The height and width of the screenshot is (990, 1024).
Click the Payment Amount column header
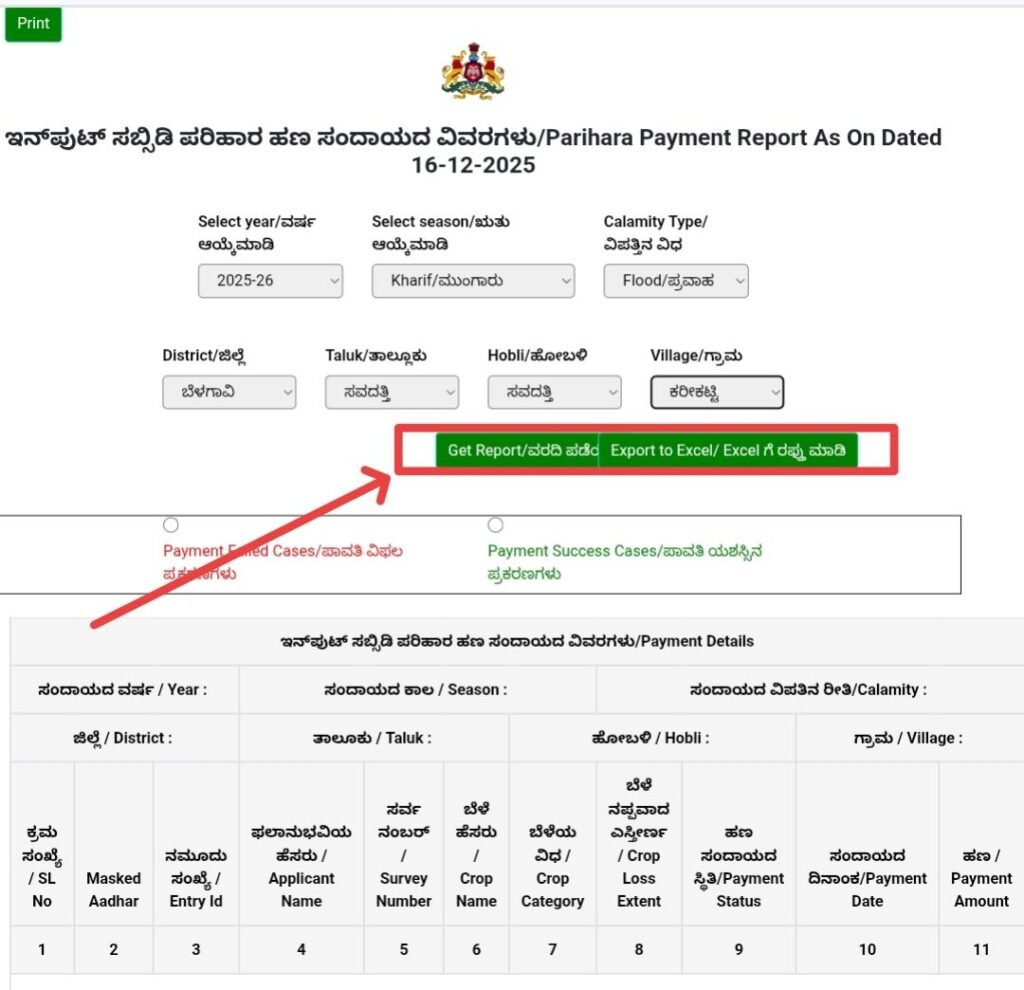[x=981, y=878]
